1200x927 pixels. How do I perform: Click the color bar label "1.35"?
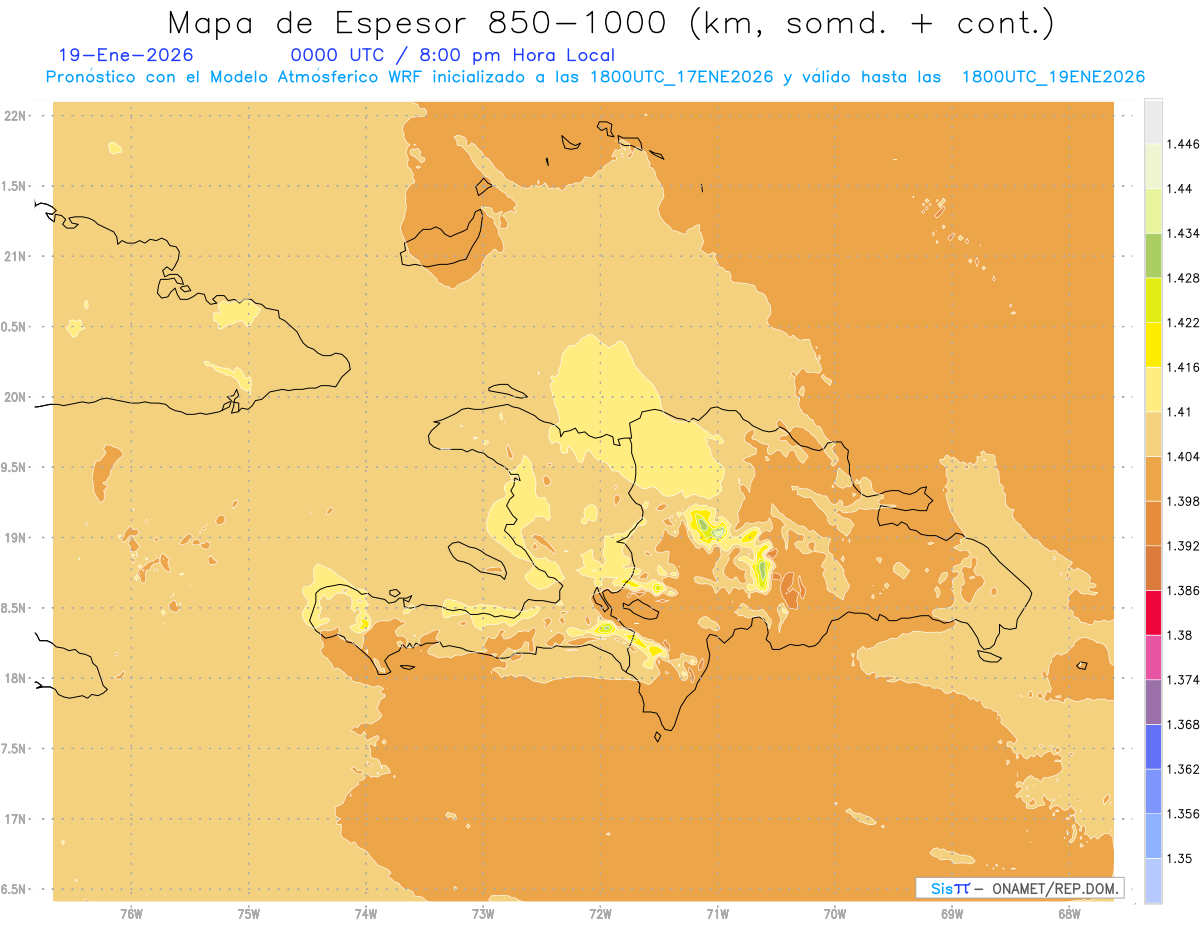click(x=1179, y=858)
